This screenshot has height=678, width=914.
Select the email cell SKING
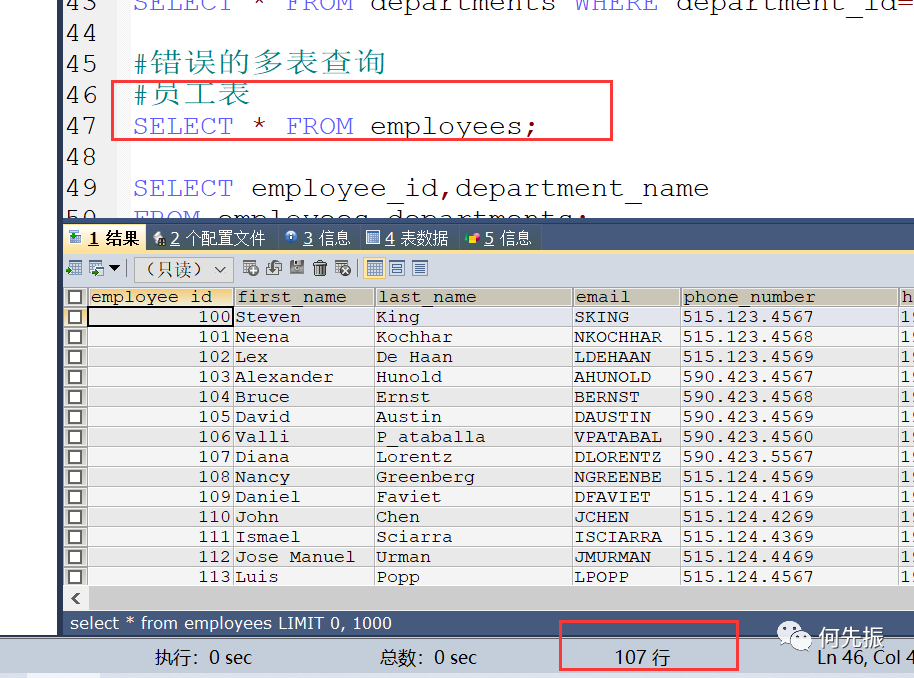coord(626,317)
